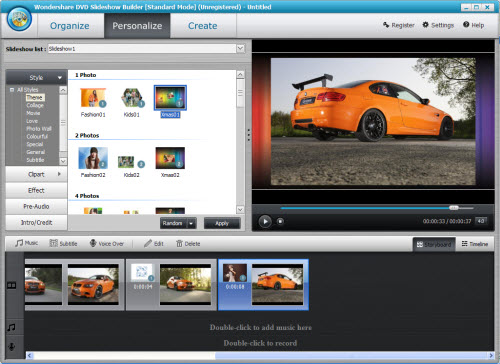
Task: Click the Random style button
Action: pos(174,223)
